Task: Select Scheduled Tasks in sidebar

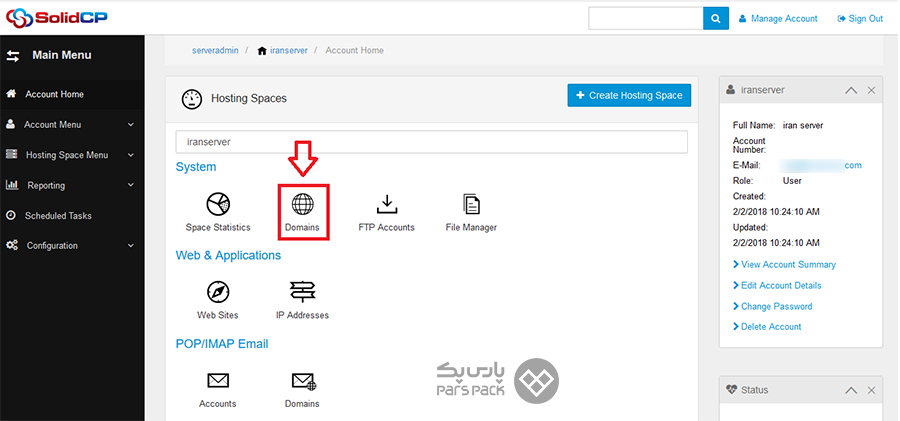Action: (58, 215)
